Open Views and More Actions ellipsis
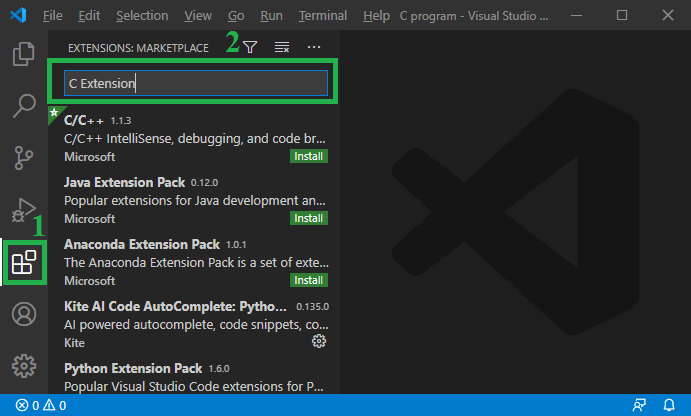The width and height of the screenshot is (691, 416). pos(314,47)
